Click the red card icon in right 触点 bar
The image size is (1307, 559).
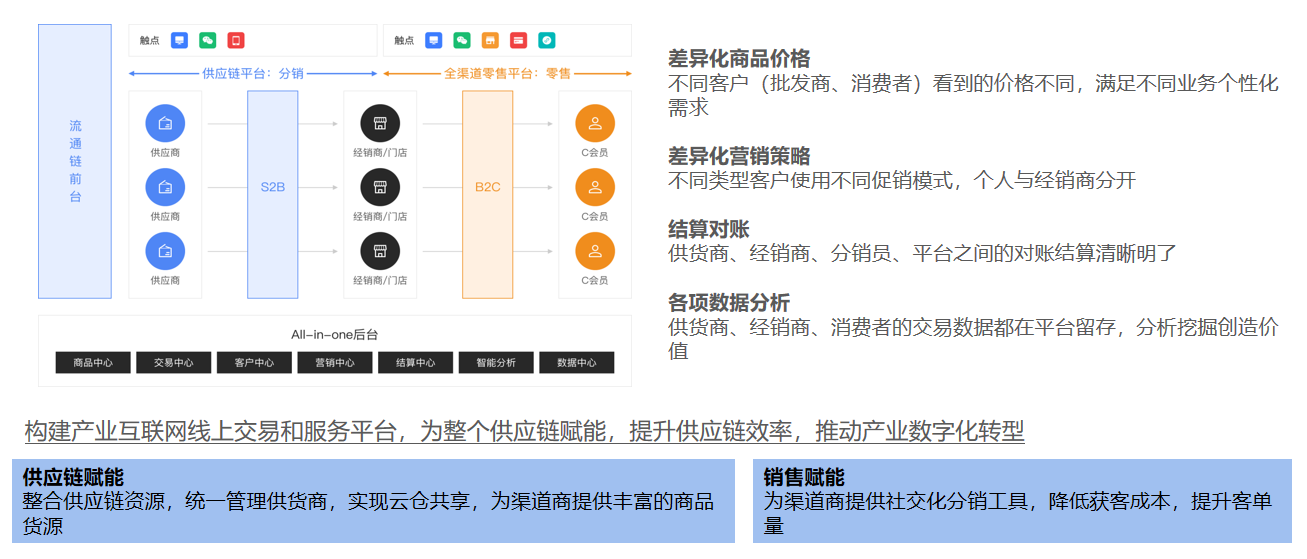(x=518, y=41)
